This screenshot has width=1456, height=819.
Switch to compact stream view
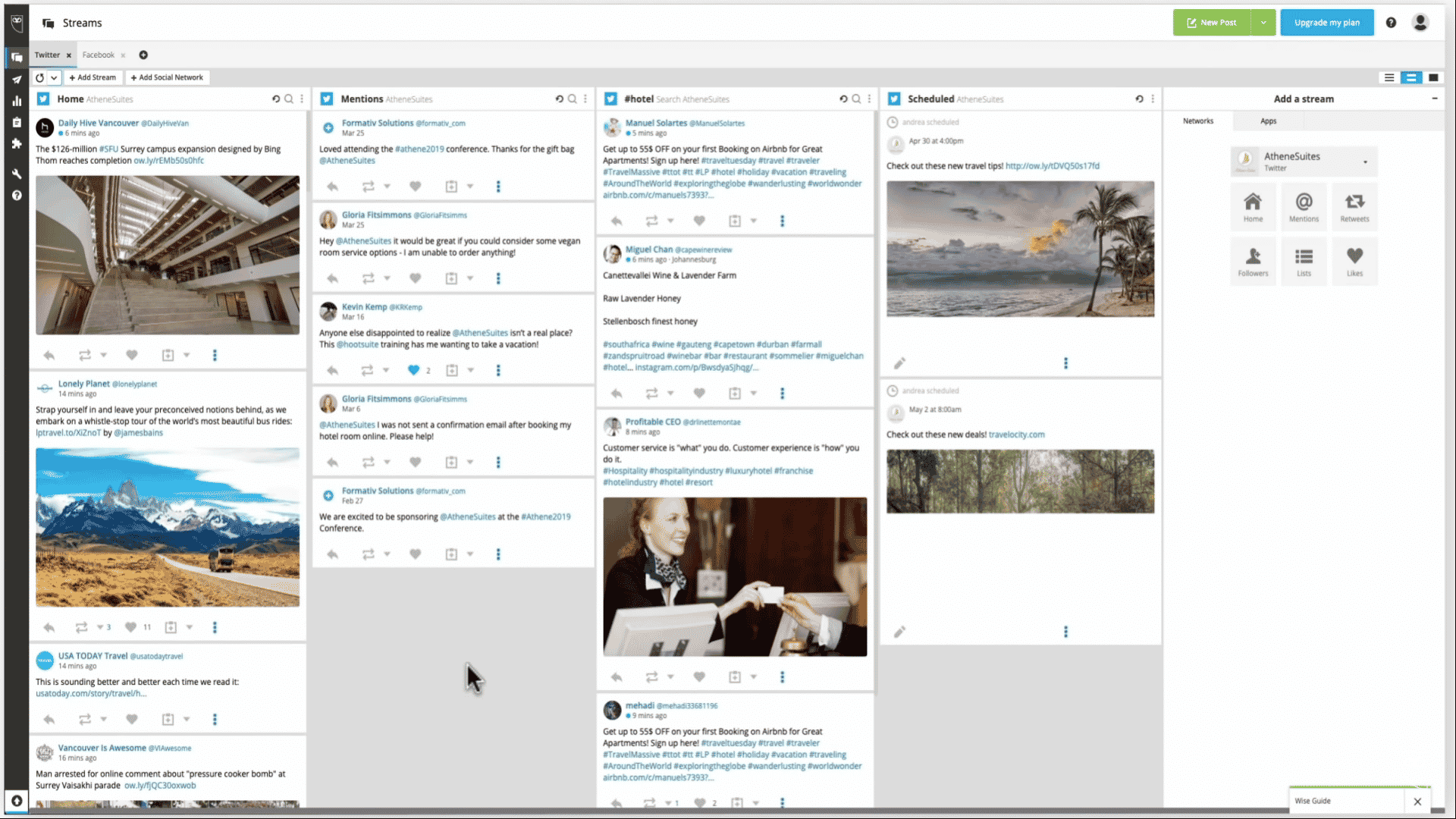1389,77
